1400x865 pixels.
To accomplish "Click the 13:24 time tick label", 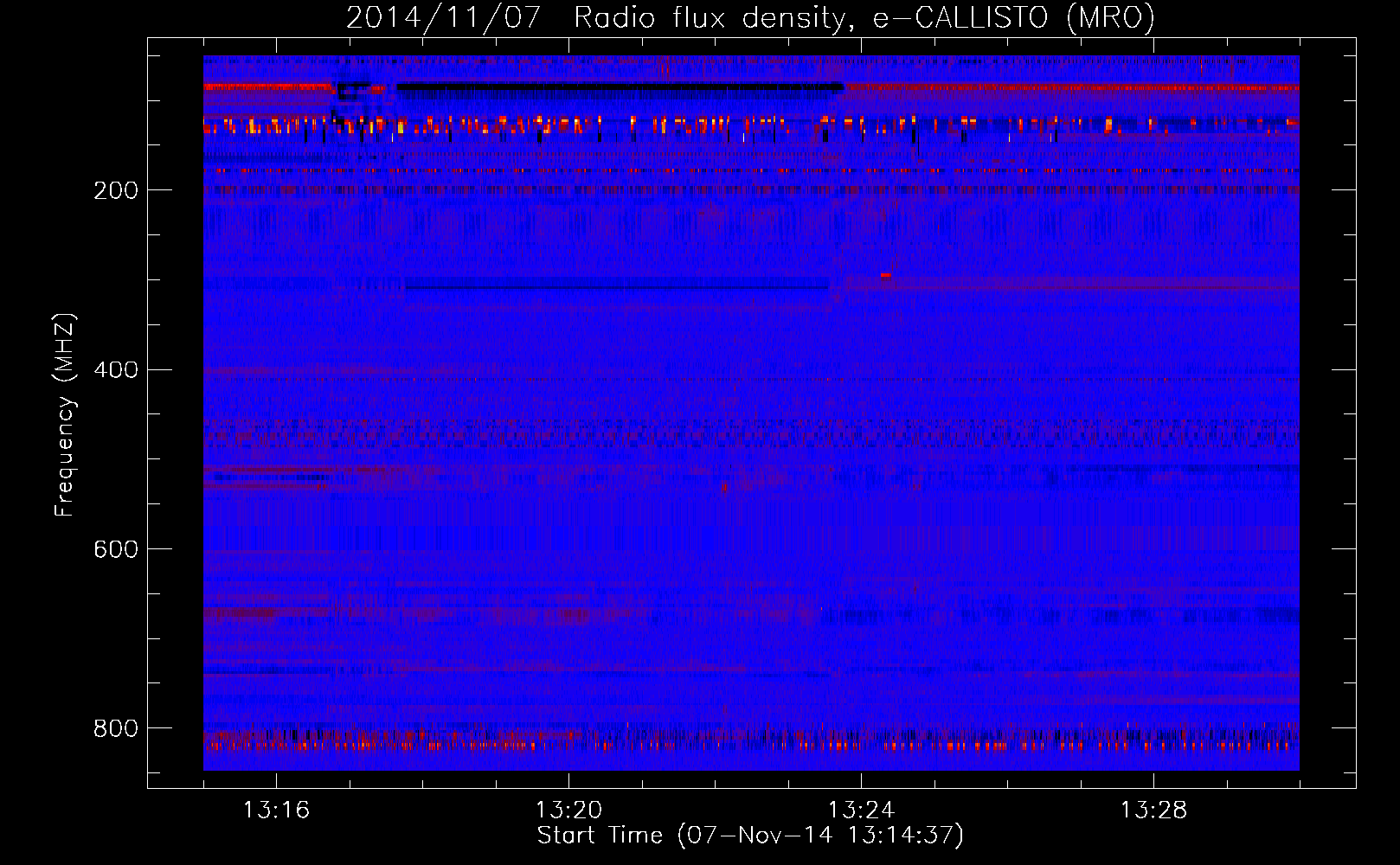I will click(861, 811).
